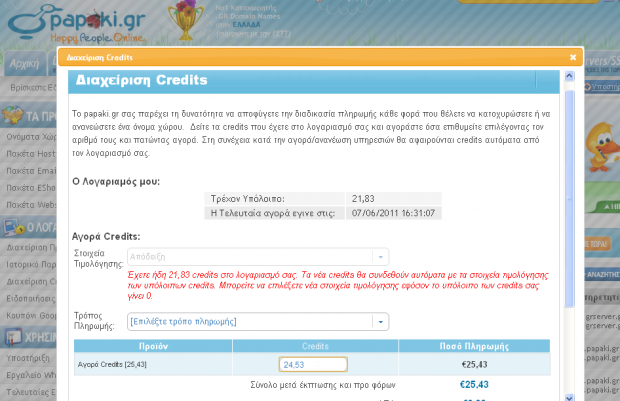The height and width of the screenshot is (401, 620).
Task: Open Ιστορικό Παραγγελιών sidebar link
Action: coord(31,264)
